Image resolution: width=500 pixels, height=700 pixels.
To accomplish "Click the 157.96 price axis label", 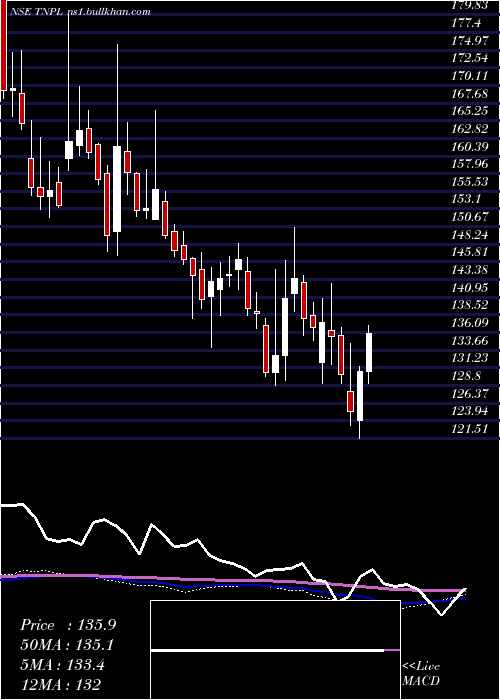I will pyautogui.click(x=469, y=164).
